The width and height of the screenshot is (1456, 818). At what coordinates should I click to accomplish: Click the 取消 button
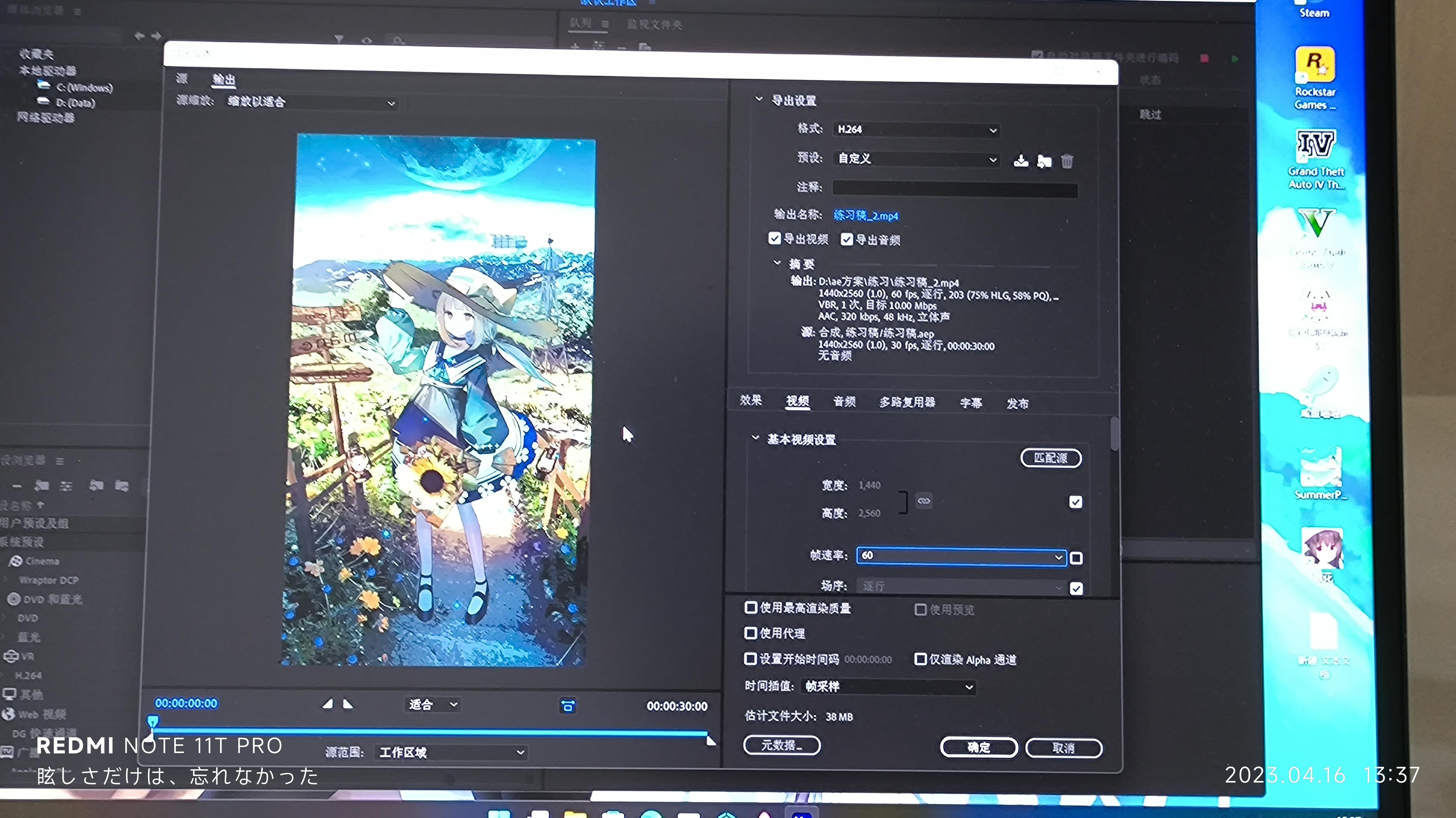coord(1064,748)
